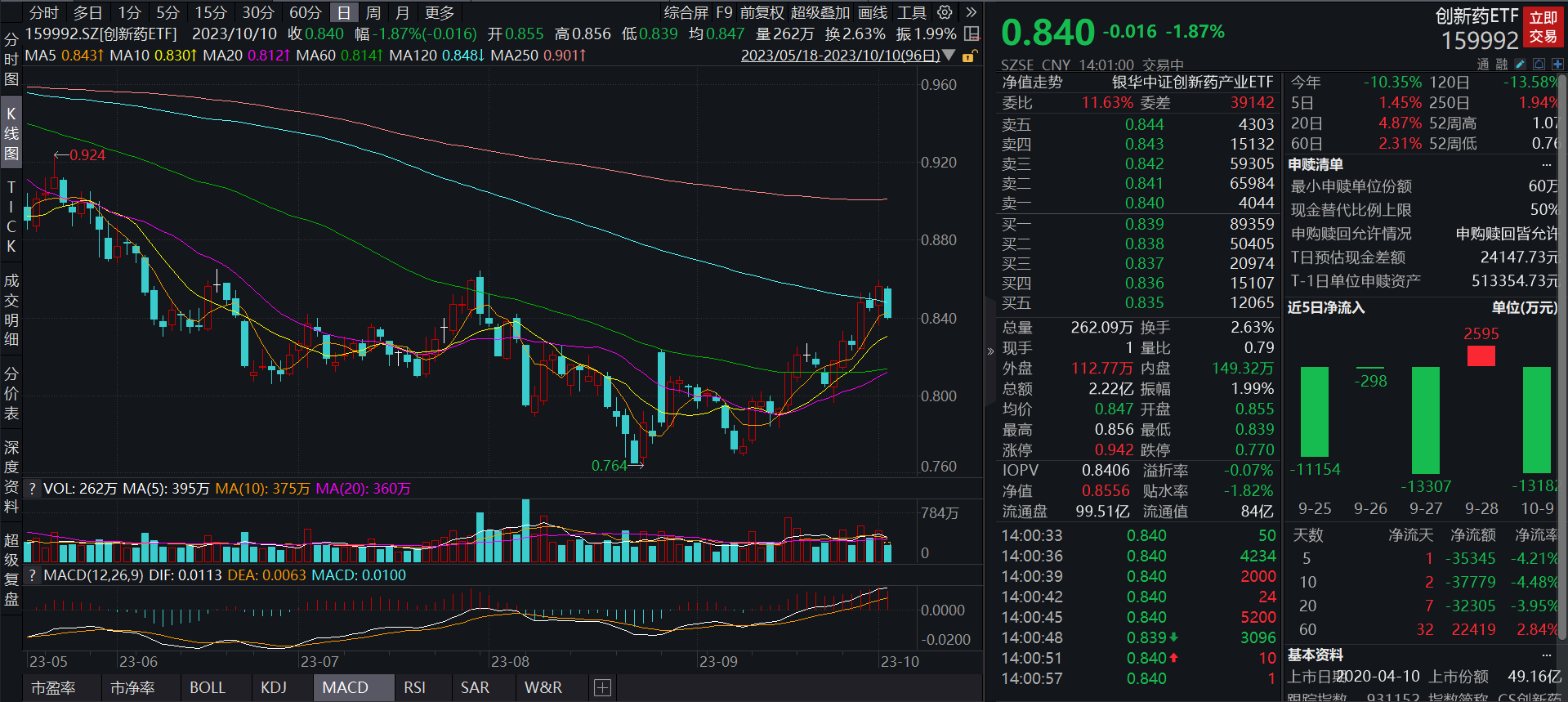Open the 画线 drawing tools menu

[873, 12]
